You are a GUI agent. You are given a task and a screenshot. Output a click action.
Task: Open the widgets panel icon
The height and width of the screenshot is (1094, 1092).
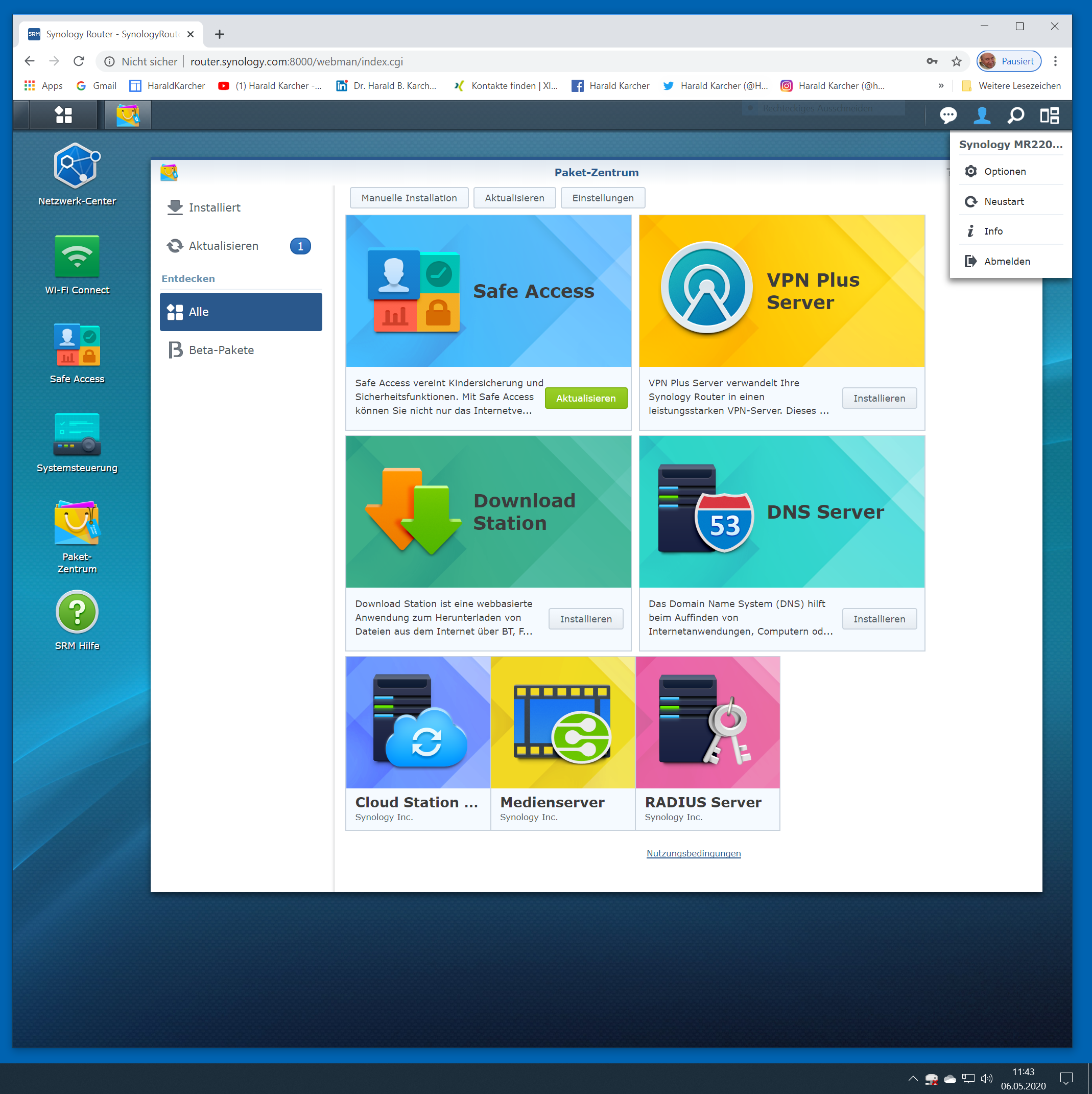click(1049, 115)
